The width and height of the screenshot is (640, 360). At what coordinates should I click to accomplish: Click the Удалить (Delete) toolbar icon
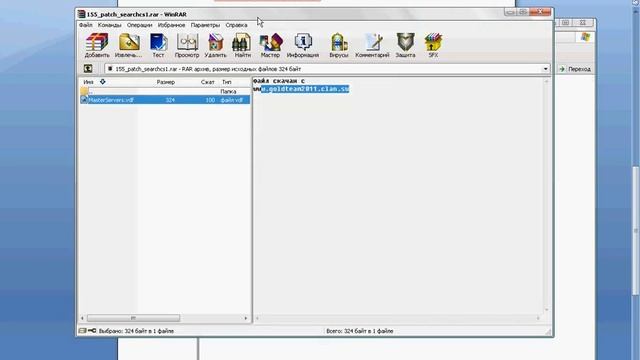[x=215, y=45]
